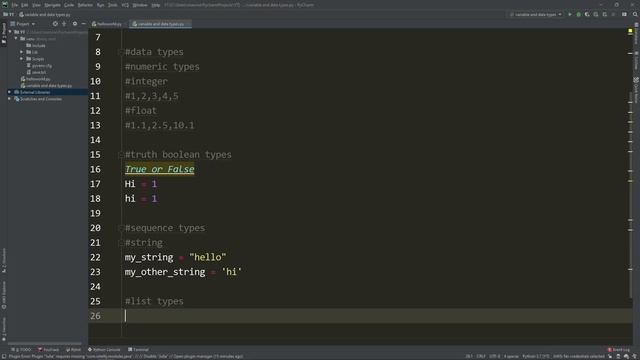Open the File menu
This screenshot has height=360, width=640.
click(15, 5)
